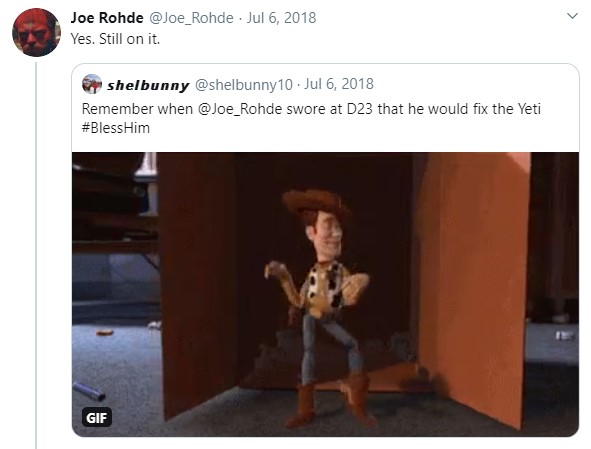The width and height of the screenshot is (591, 449).
Task: Click the @Joe_Rohde handle beside the author name
Action: (x=191, y=18)
